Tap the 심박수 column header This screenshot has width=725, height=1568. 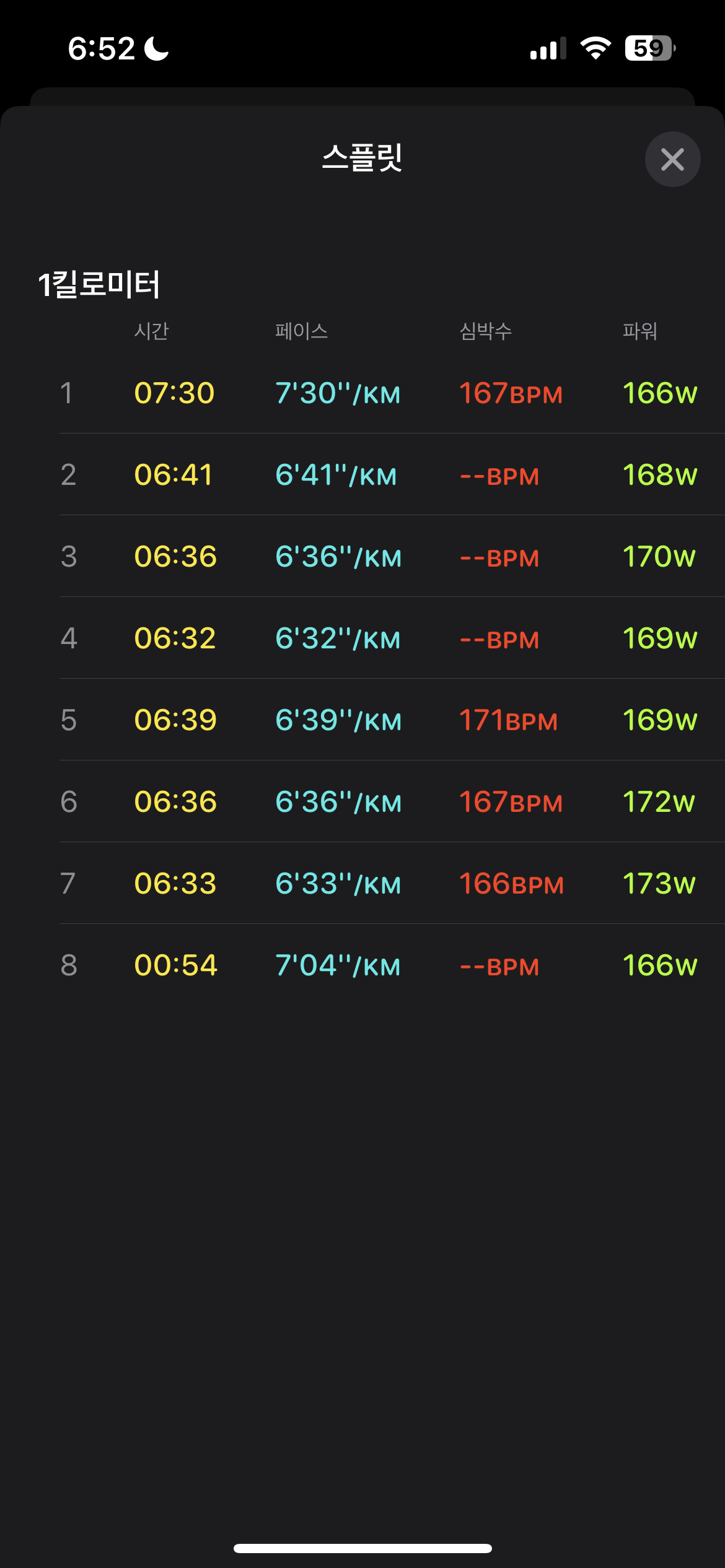(x=485, y=331)
